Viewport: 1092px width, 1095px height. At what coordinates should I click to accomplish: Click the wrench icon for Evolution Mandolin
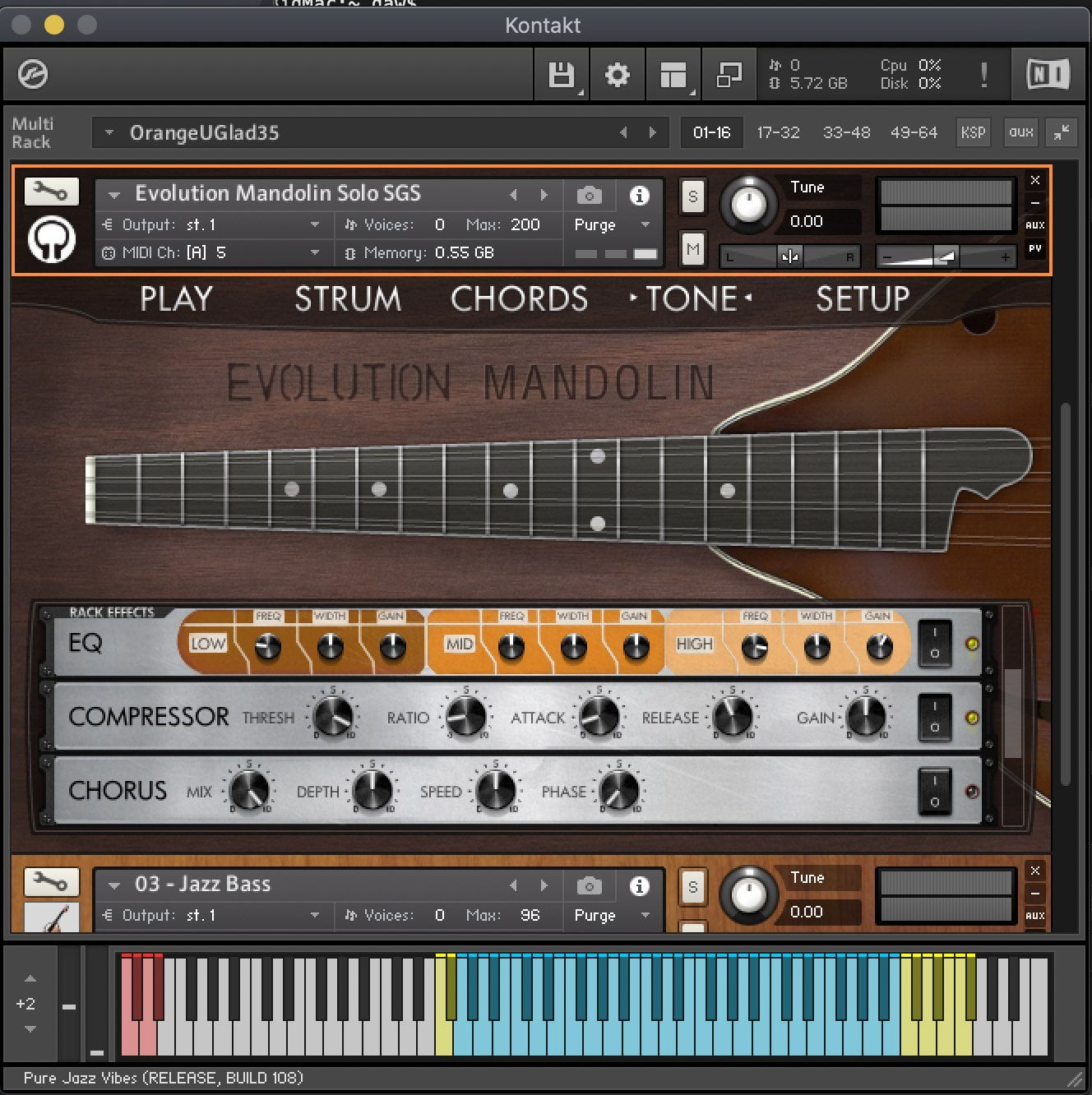tap(51, 192)
